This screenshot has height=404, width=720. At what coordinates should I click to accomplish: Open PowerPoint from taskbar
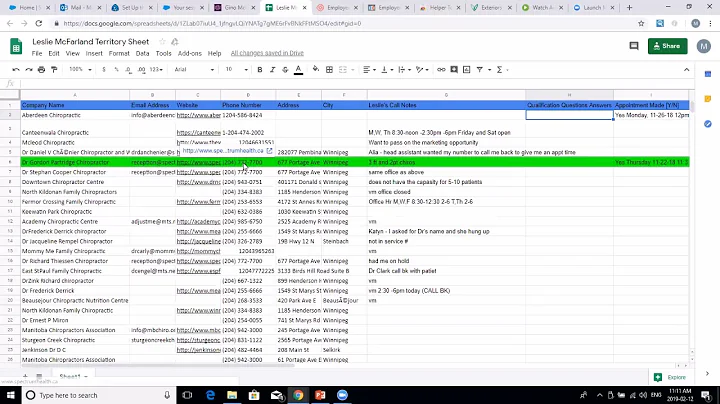320,395
